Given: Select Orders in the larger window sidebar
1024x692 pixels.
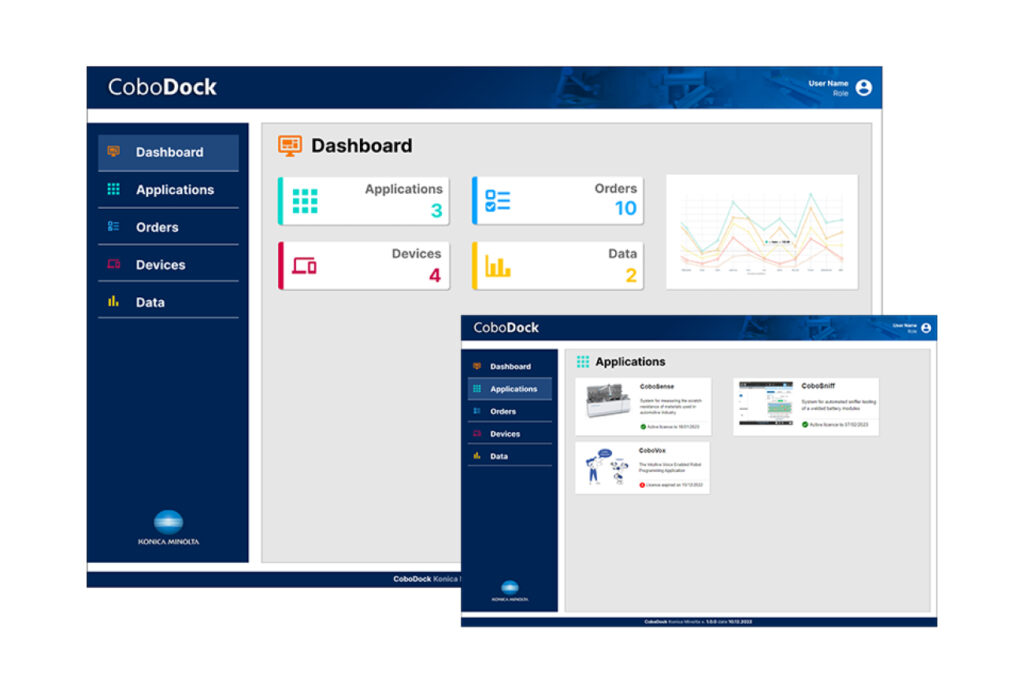Looking at the screenshot, I should (157, 227).
